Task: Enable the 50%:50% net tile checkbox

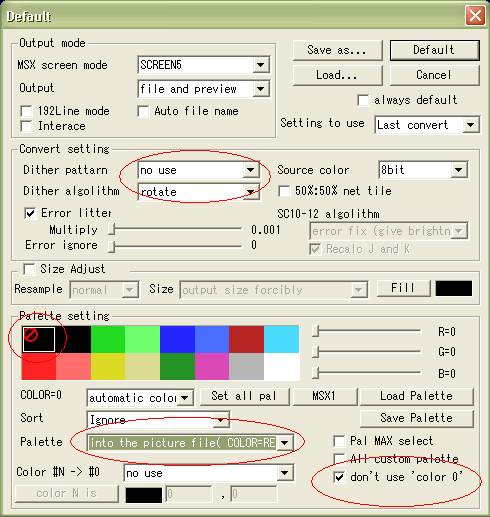Action: click(284, 191)
